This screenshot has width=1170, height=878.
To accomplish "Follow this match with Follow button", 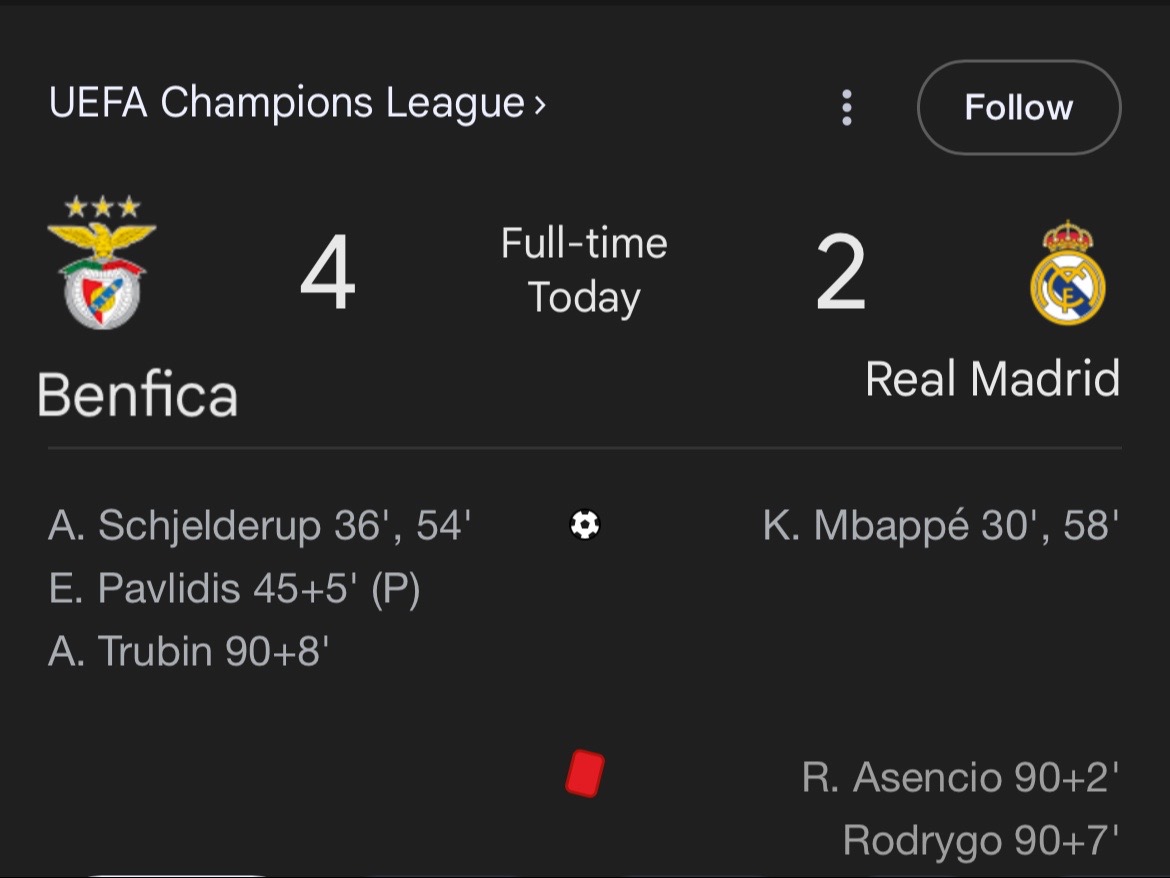I will pyautogui.click(x=1019, y=107).
